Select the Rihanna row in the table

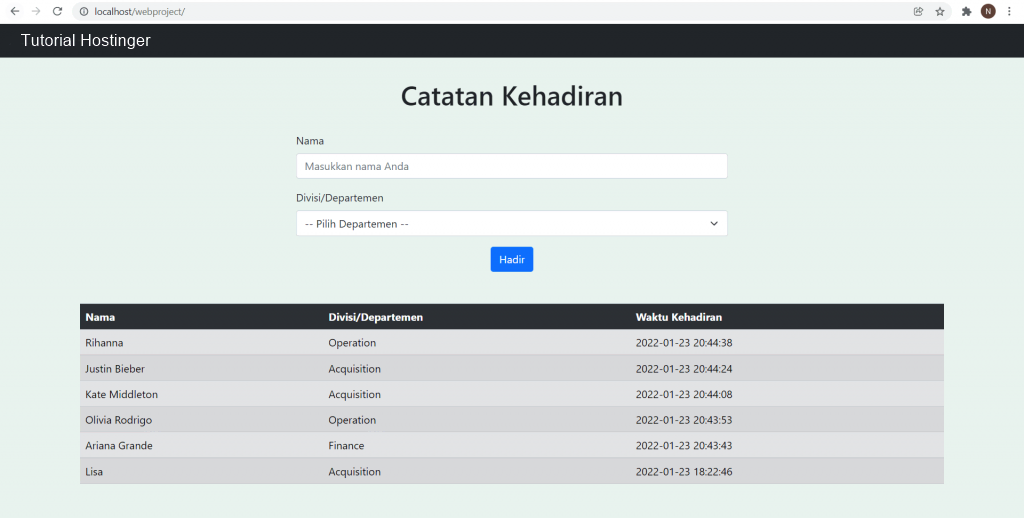(104, 343)
